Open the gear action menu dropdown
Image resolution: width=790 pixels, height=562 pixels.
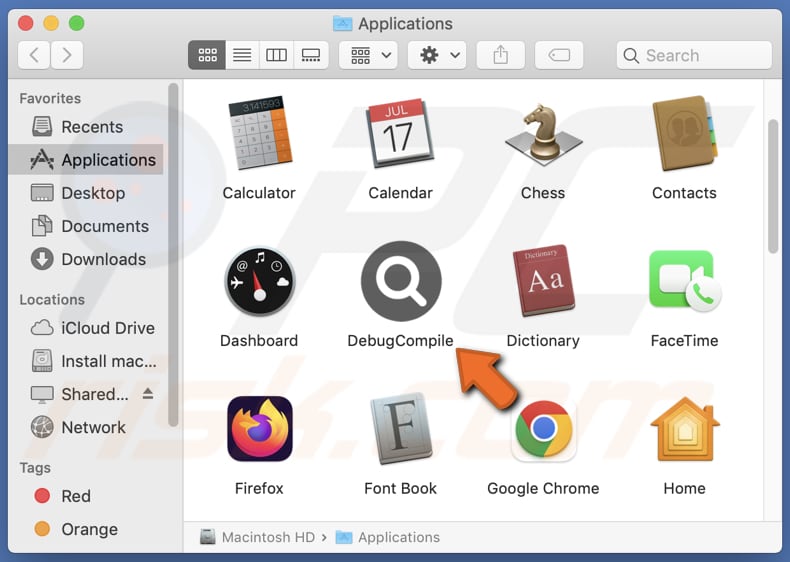pos(437,55)
